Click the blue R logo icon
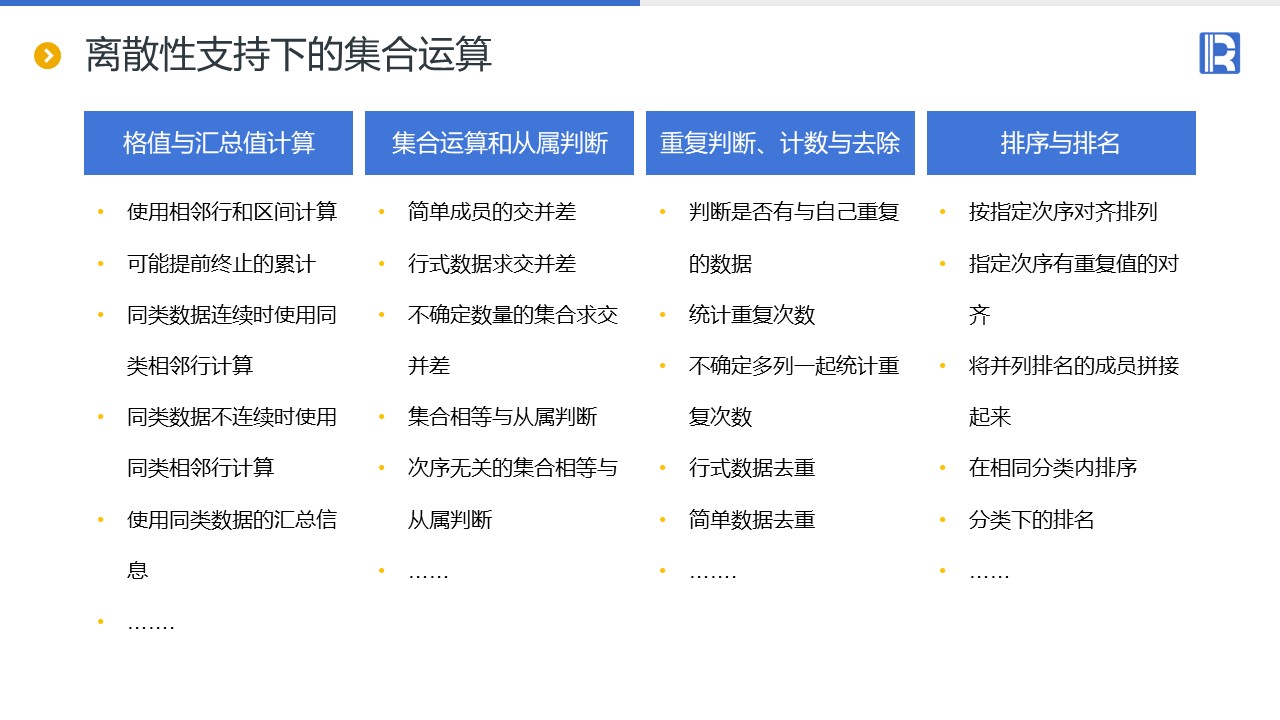The image size is (1280, 720). (x=1219, y=53)
